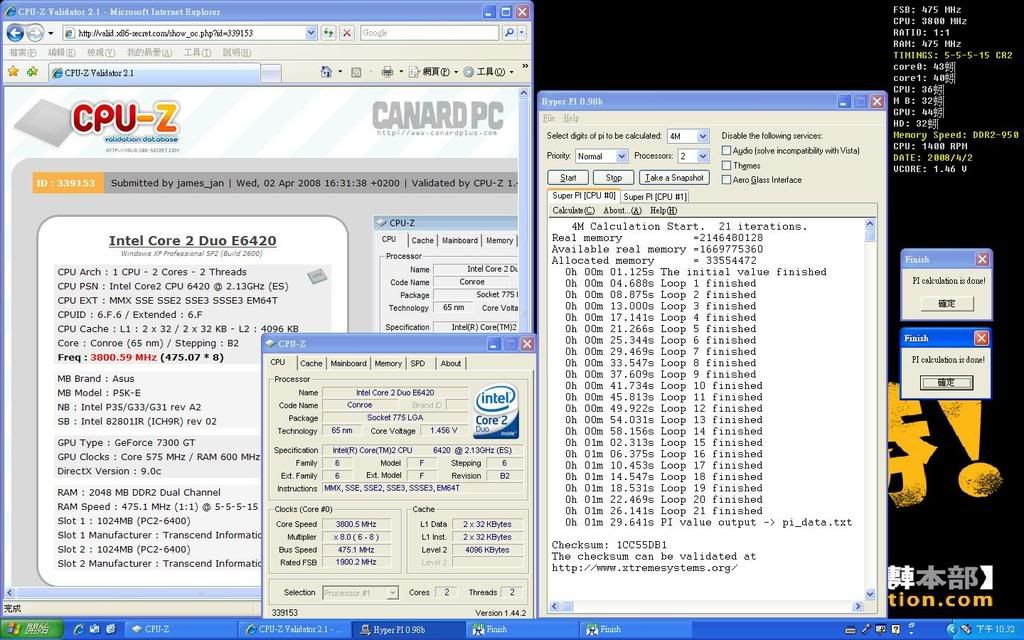Switch to the Memory tab in front CPU-Z window
This screenshot has height=640, width=1024.
[388, 364]
